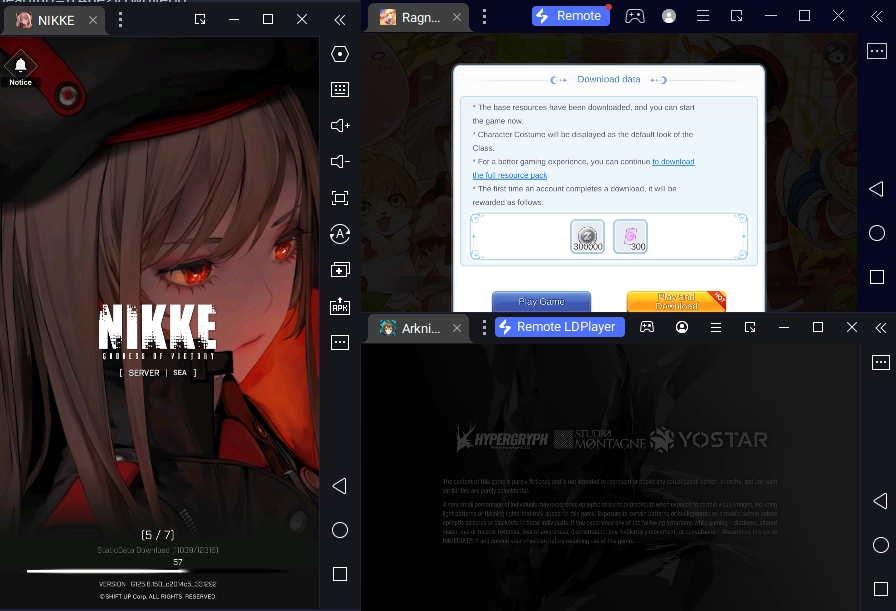Collapse Arknights sidebar double chevron

pos(881,328)
